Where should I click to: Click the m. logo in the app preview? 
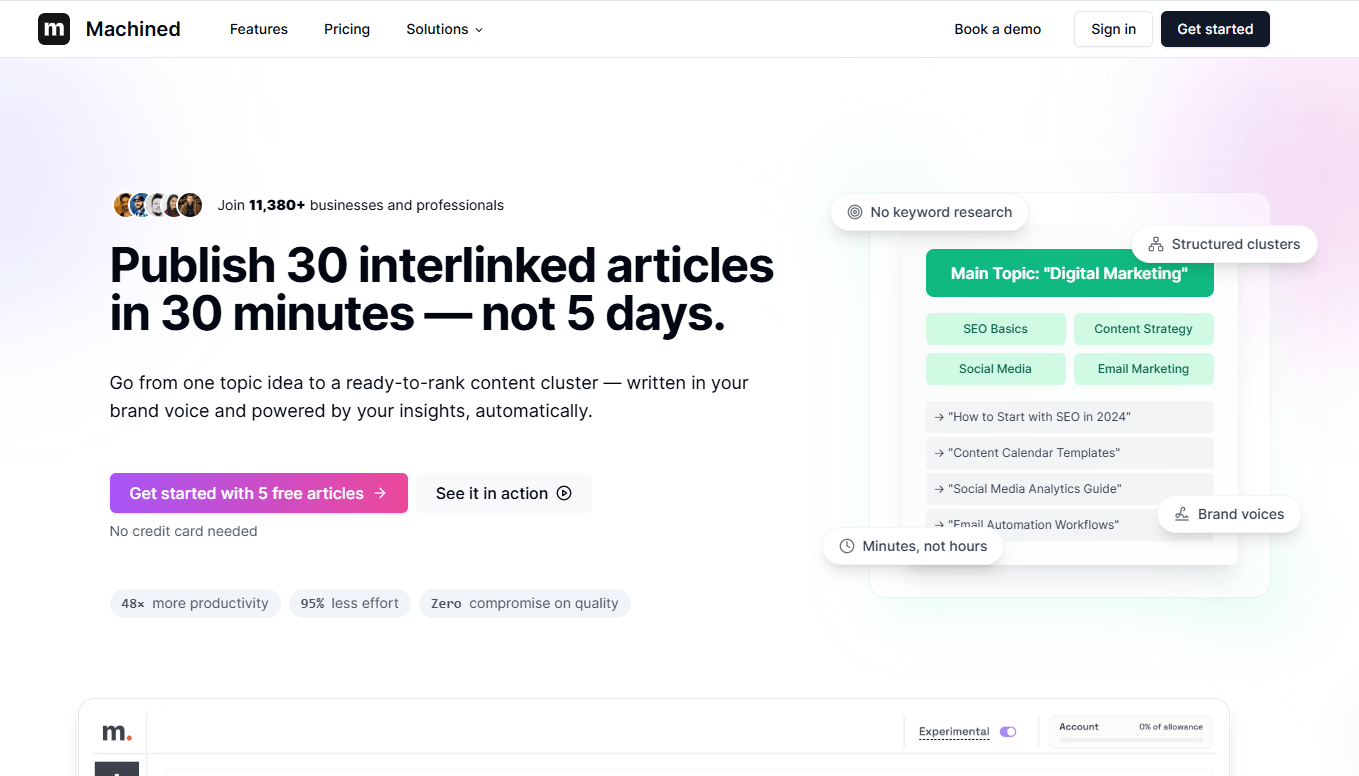click(116, 732)
